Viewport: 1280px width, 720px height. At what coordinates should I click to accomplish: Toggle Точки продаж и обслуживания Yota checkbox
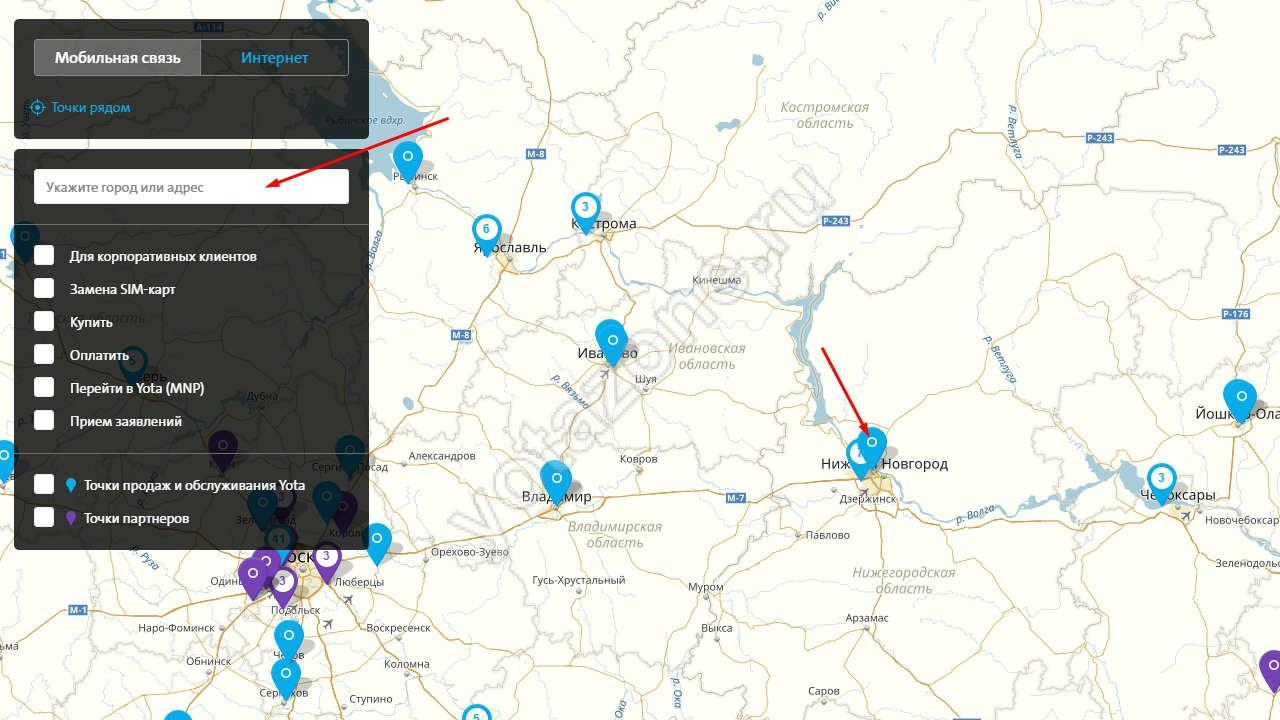(44, 484)
